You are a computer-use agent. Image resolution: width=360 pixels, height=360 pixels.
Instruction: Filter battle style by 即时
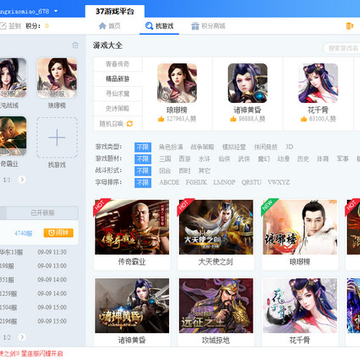pos(184,171)
